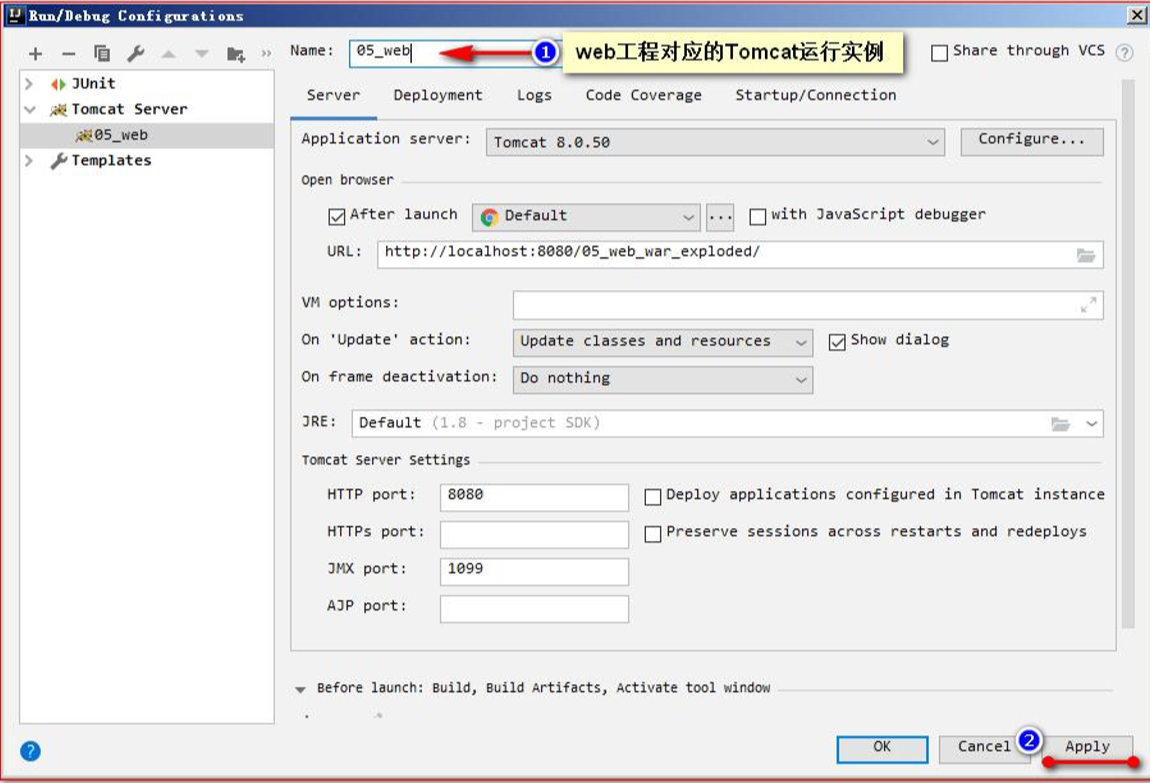The height and width of the screenshot is (783, 1150).
Task: Move configuration up arrow icon
Action: (x=169, y=54)
